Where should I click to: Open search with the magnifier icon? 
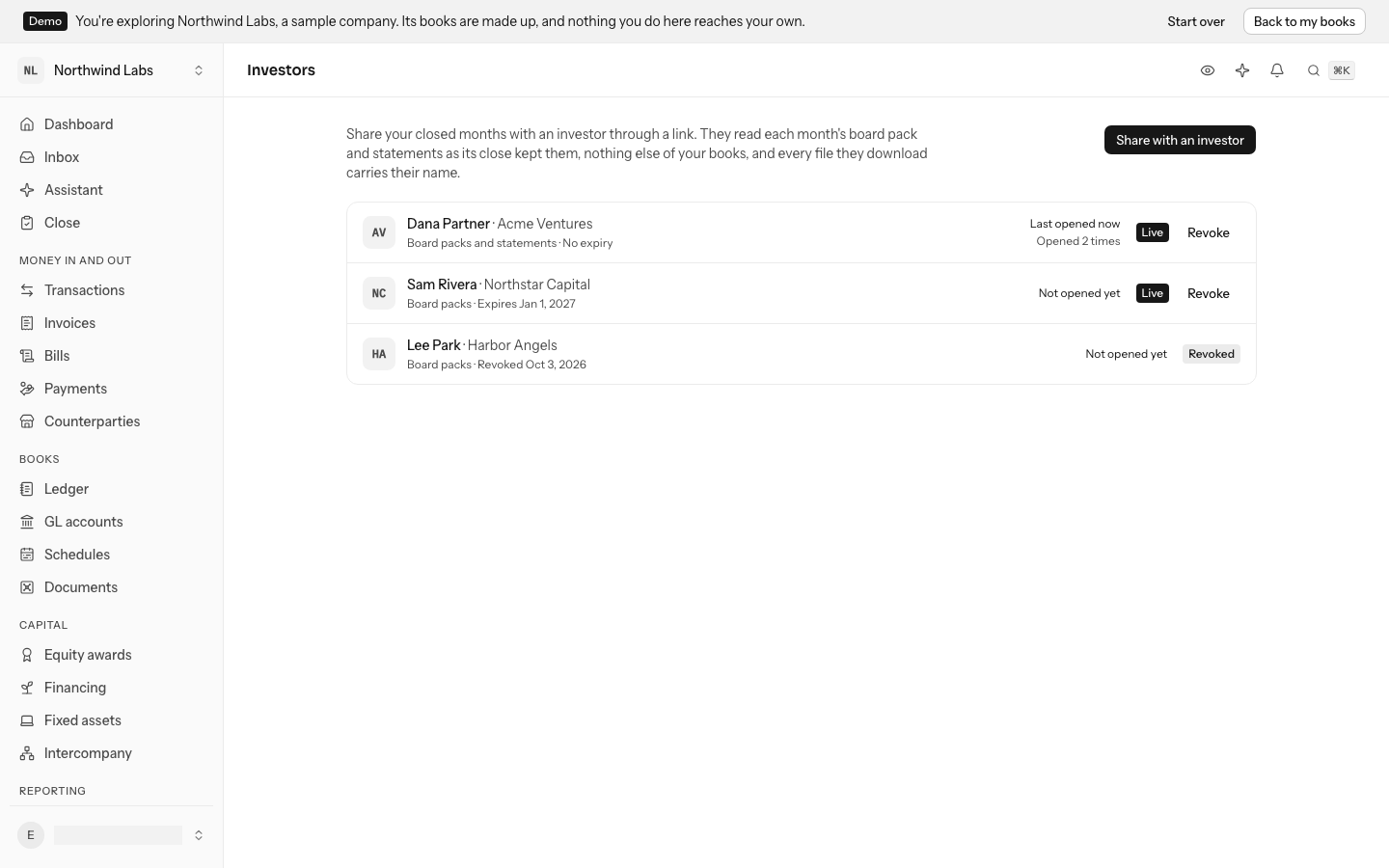tap(1314, 70)
